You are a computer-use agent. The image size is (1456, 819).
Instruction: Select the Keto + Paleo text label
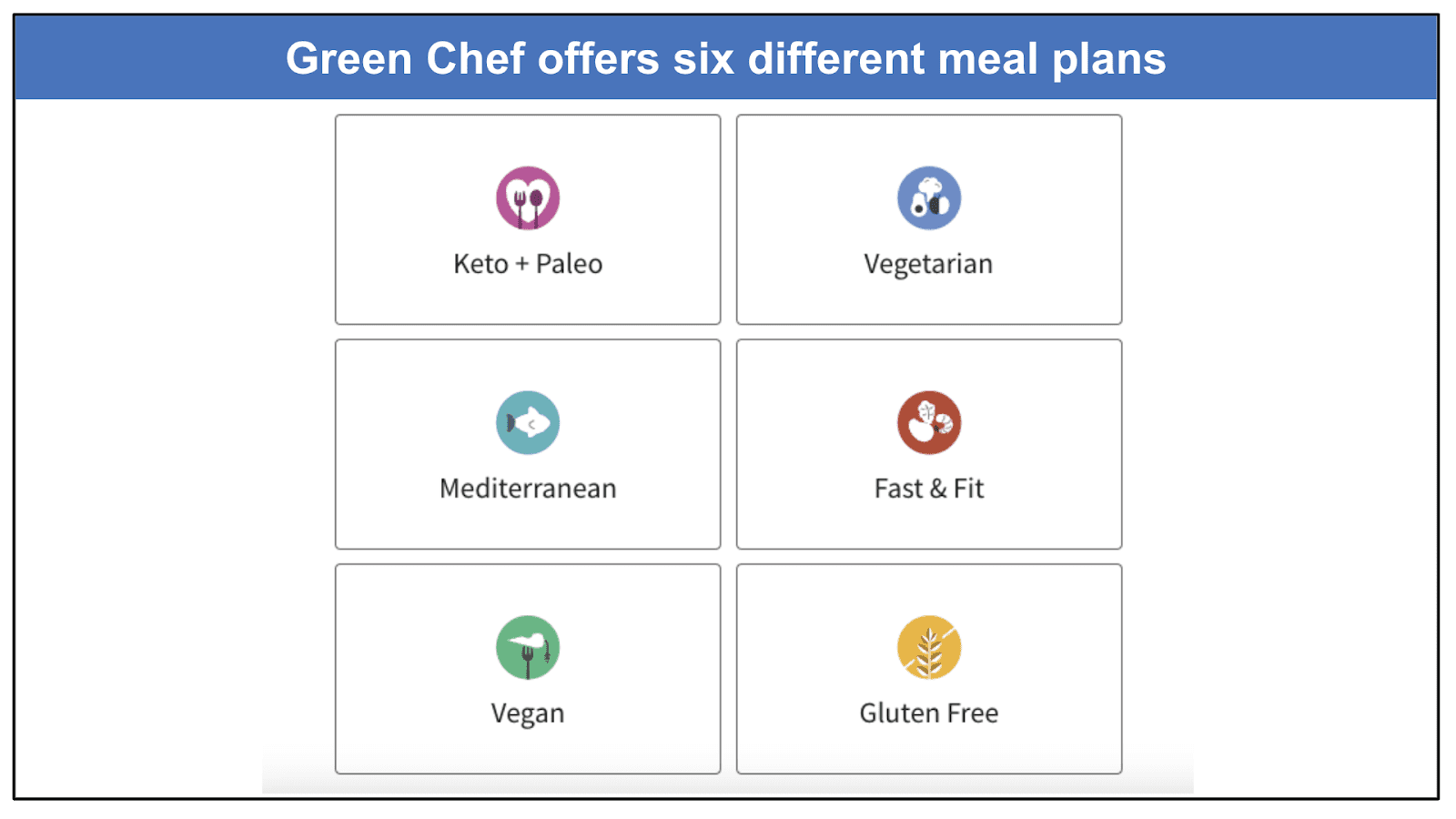pyautogui.click(x=528, y=264)
